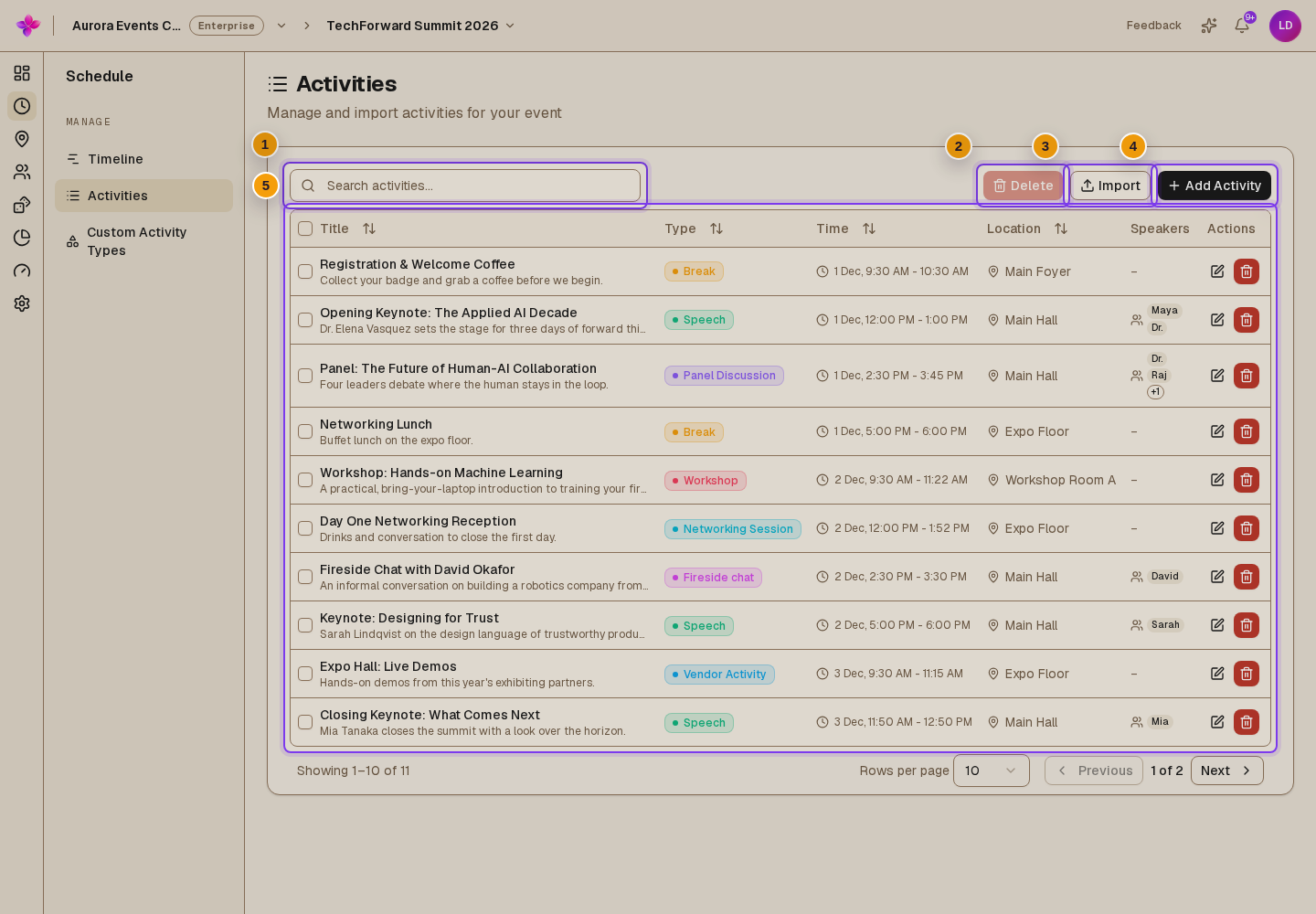Sort activities by Time column
This screenshot has width=1316, height=914.
tap(869, 228)
